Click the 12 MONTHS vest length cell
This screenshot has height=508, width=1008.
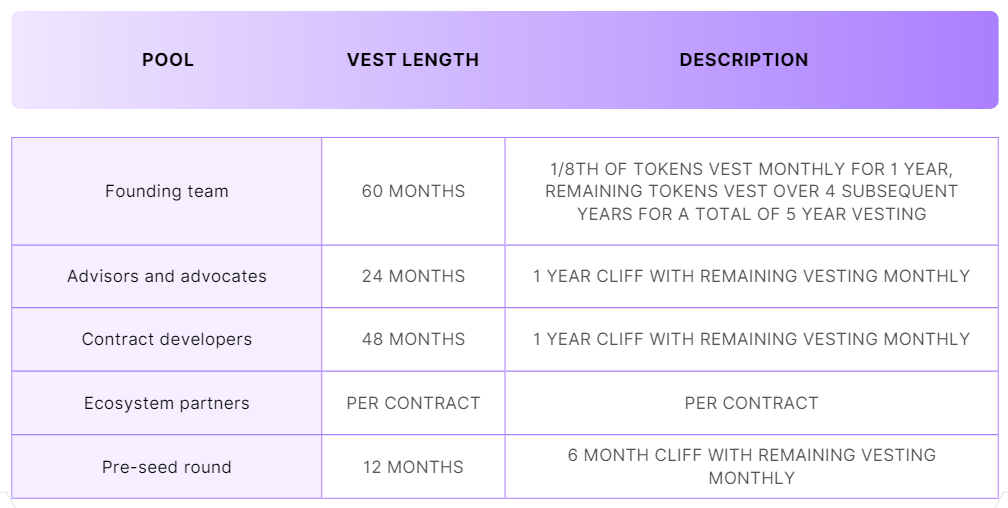pos(413,467)
